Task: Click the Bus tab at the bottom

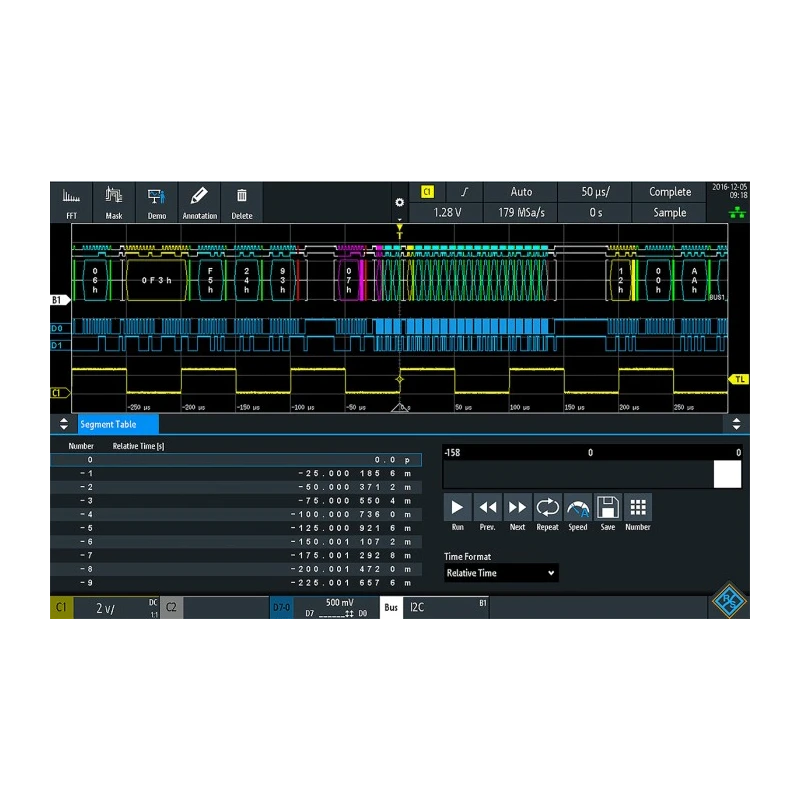Action: 391,607
